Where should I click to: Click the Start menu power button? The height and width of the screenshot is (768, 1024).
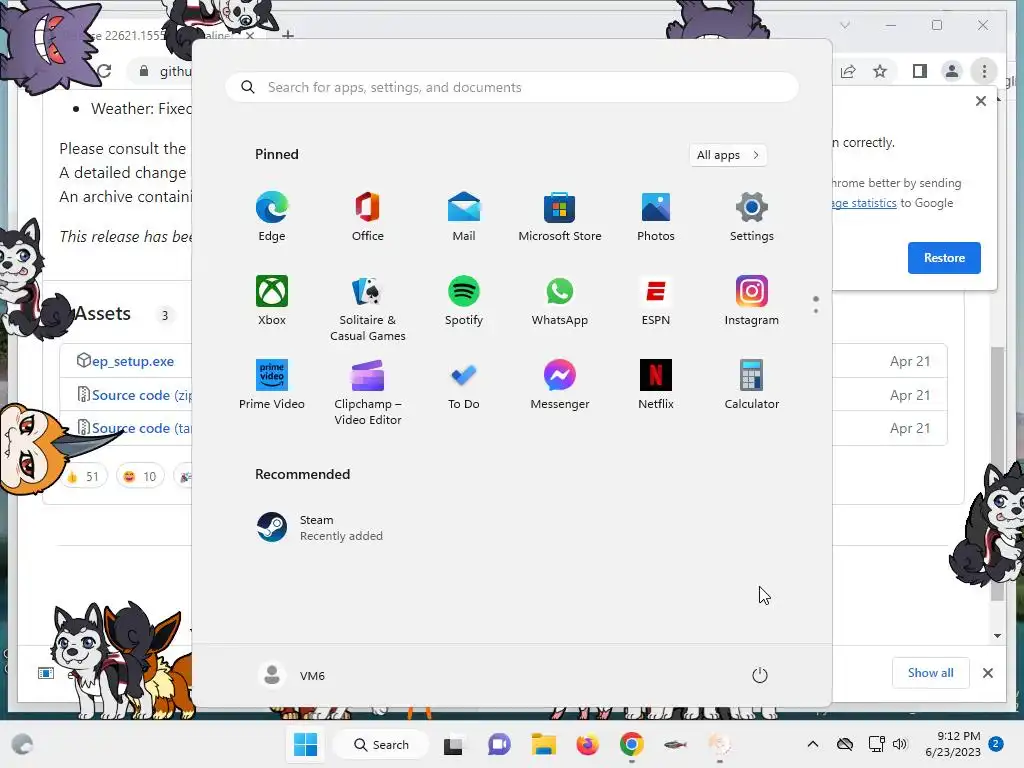(x=760, y=675)
